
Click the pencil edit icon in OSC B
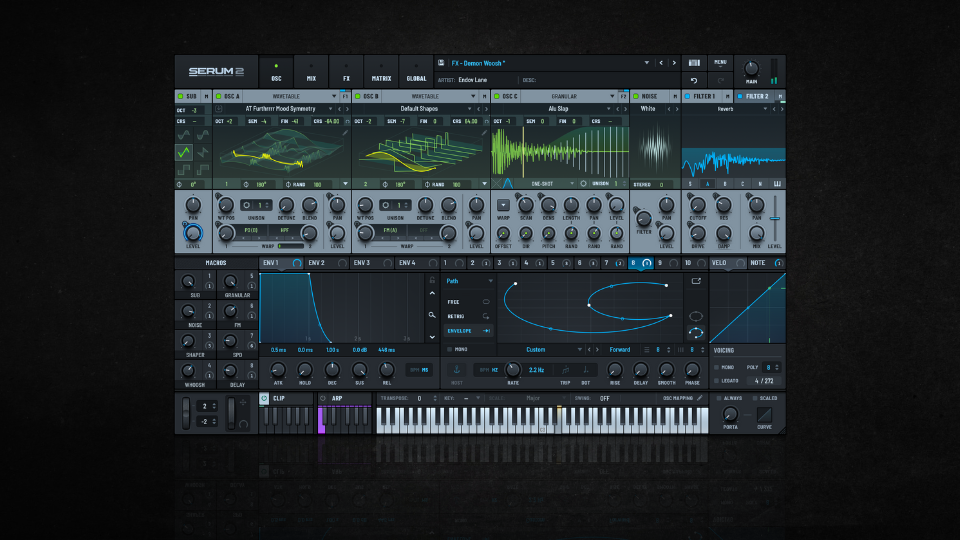[x=484, y=132]
